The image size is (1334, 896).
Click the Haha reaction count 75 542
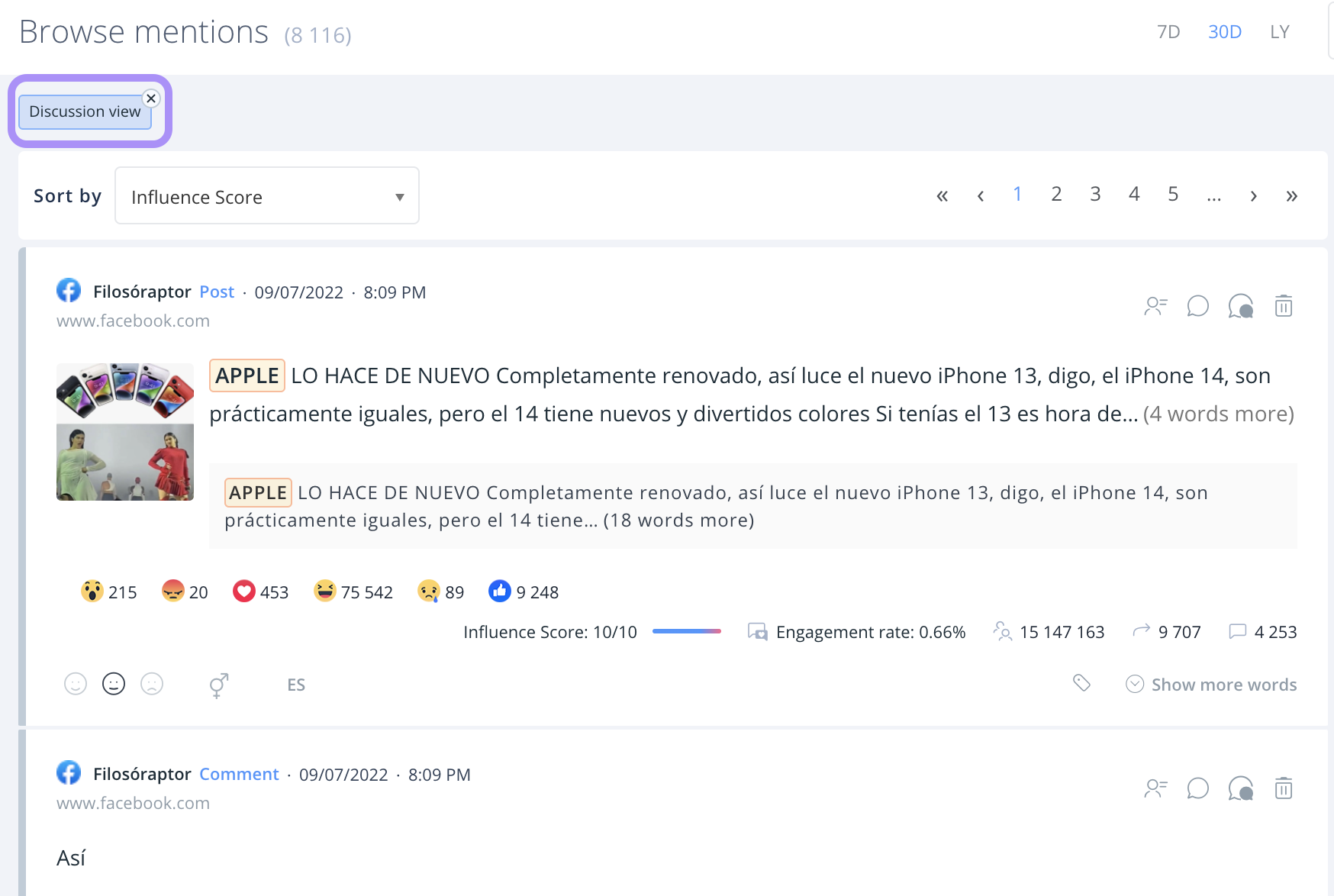(353, 591)
